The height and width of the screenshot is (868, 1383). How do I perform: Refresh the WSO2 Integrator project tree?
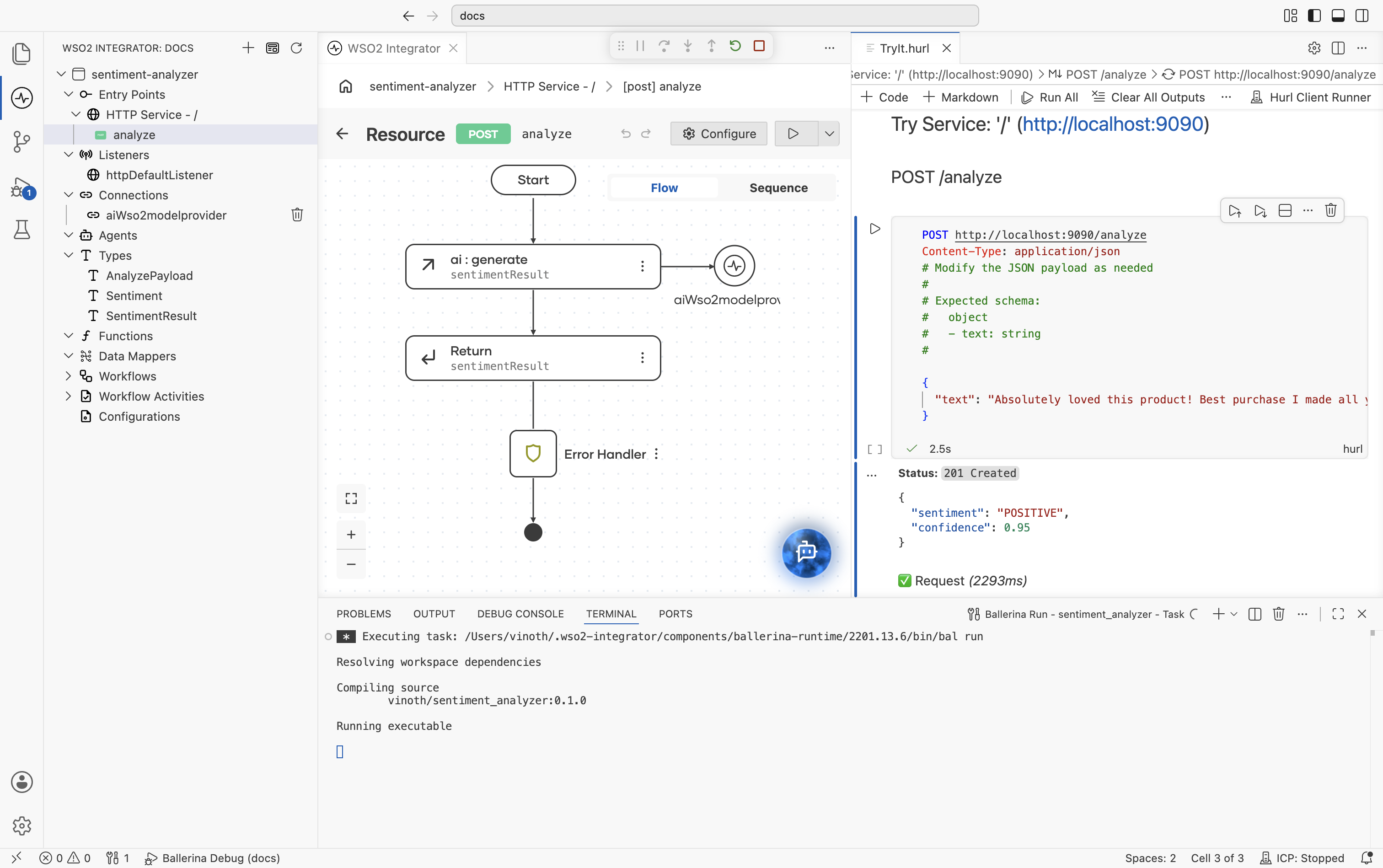tap(296, 48)
